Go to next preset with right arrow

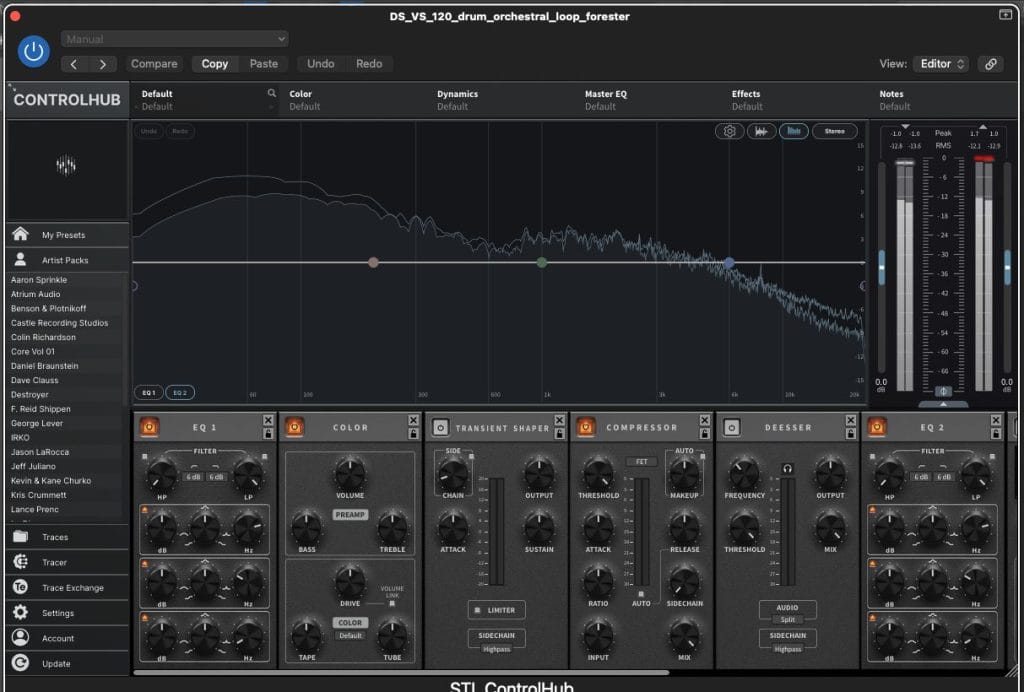click(102, 64)
